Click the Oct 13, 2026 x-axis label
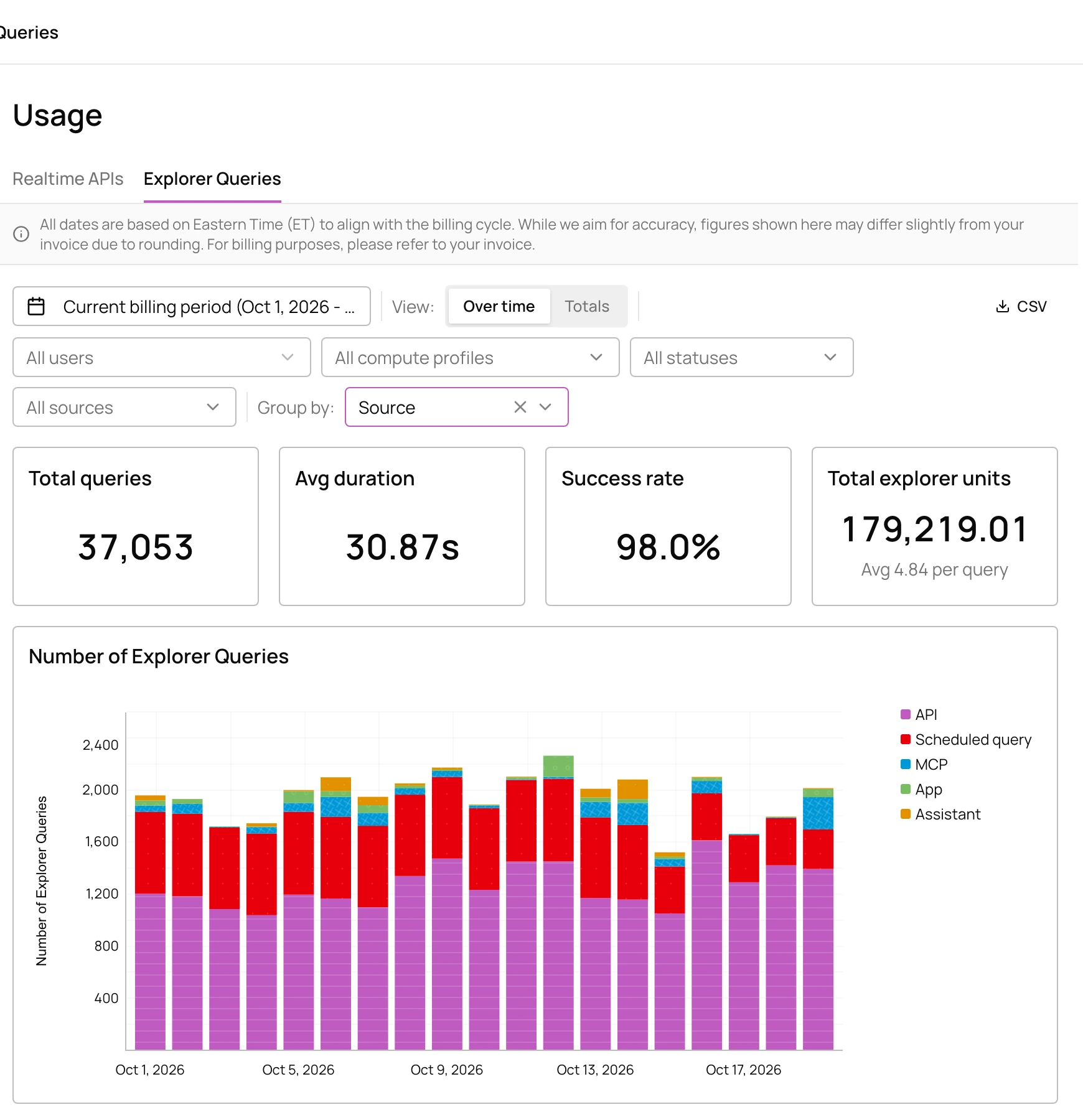This screenshot has width=1083, height=1120. (x=595, y=1070)
